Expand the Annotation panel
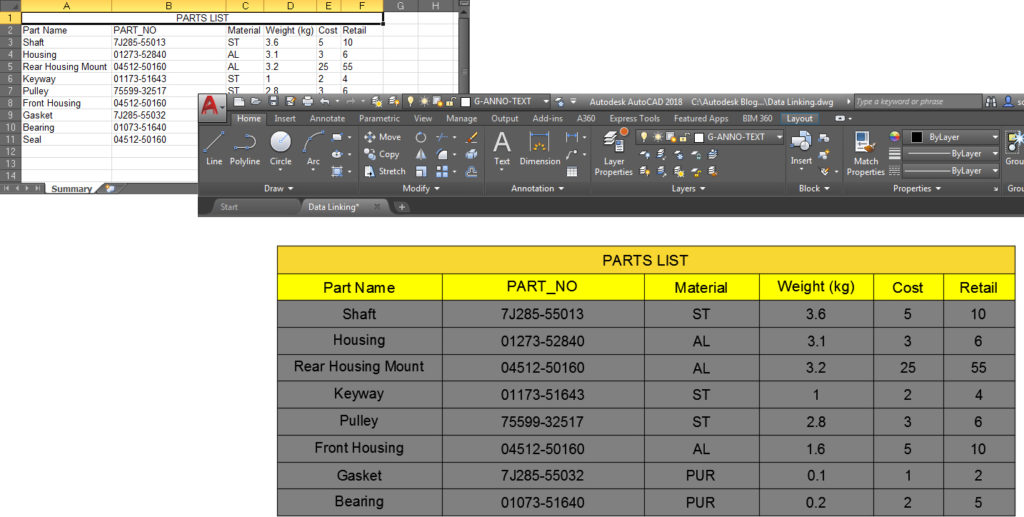Viewport: 1024px width, 517px height. coord(537,189)
